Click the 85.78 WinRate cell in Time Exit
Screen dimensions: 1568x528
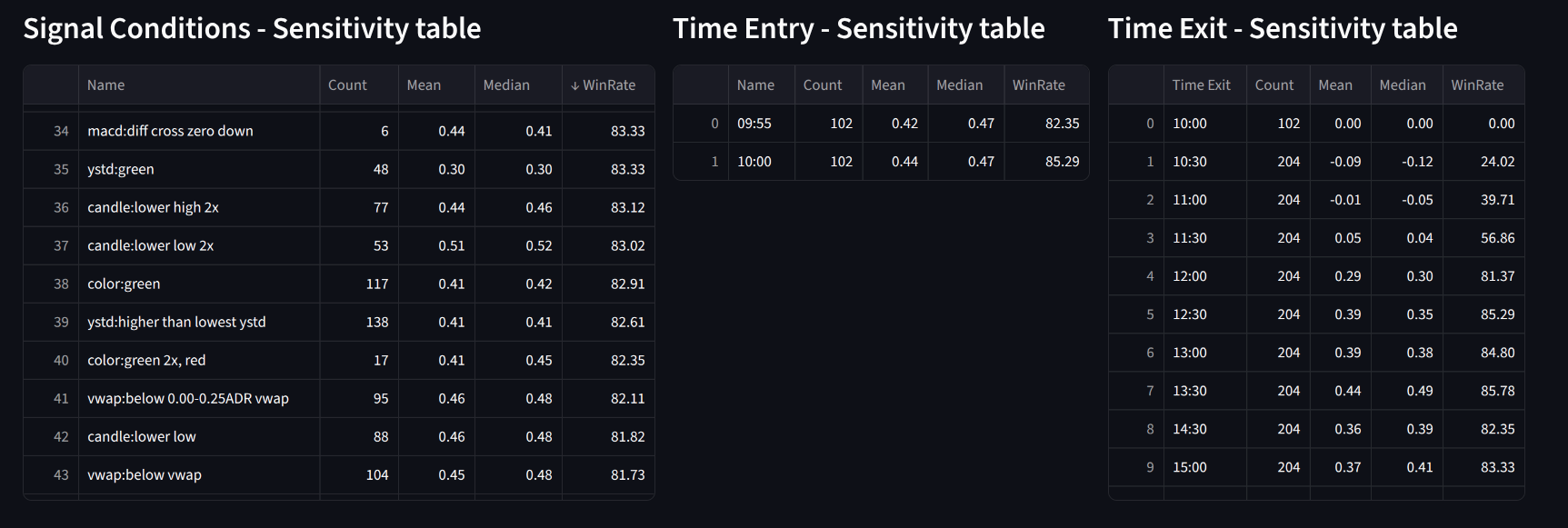[1497, 391]
